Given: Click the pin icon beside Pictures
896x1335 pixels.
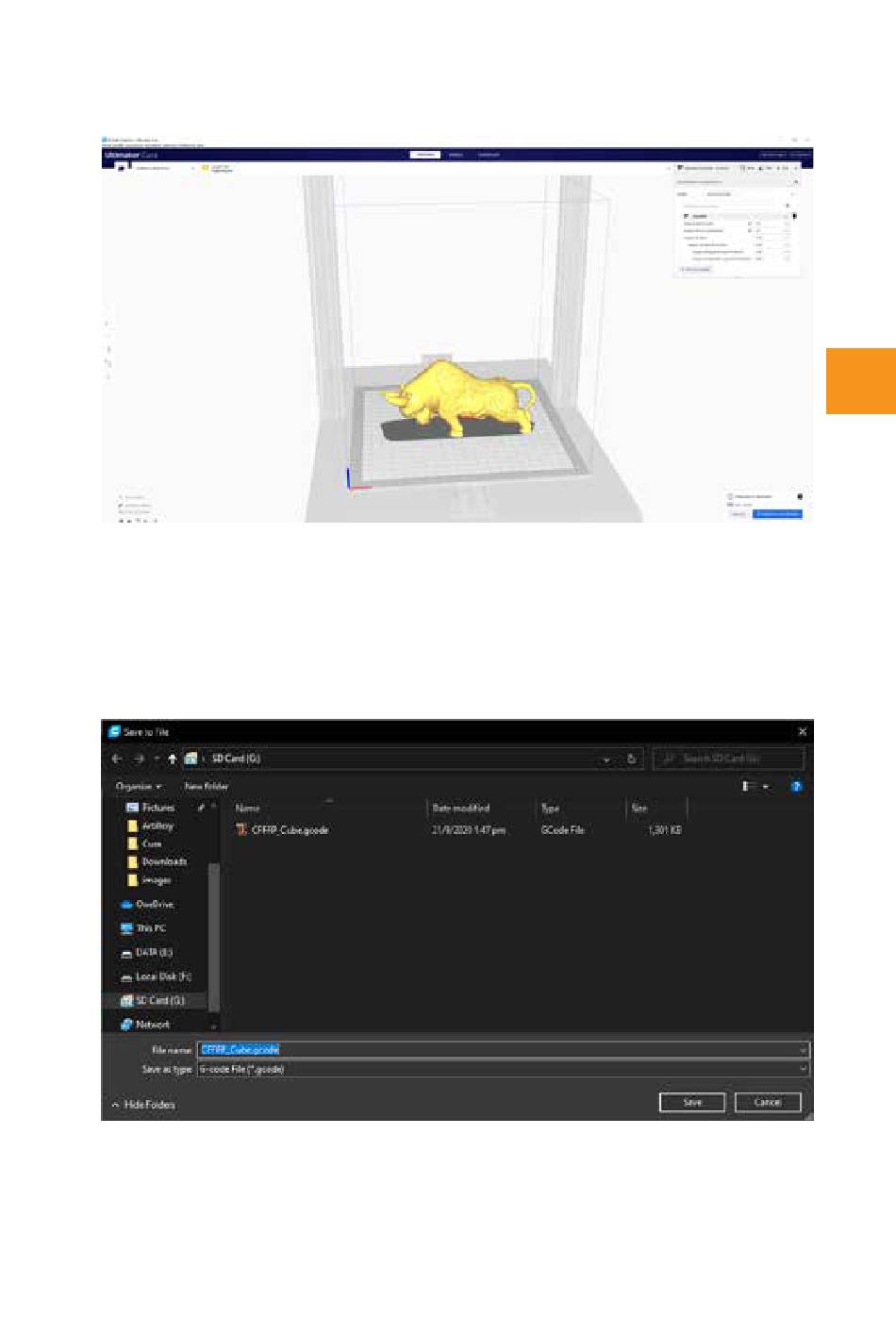Looking at the screenshot, I should (201, 808).
